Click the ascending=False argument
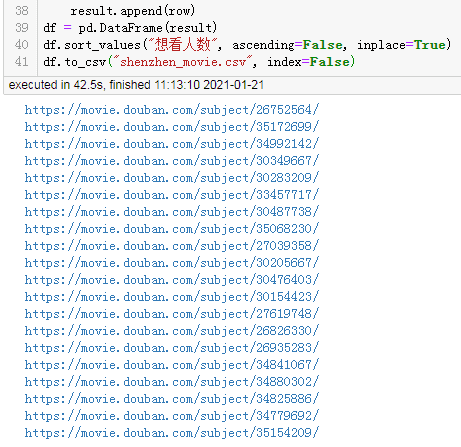Viewport: 461px width, 447px height. [x=287, y=45]
